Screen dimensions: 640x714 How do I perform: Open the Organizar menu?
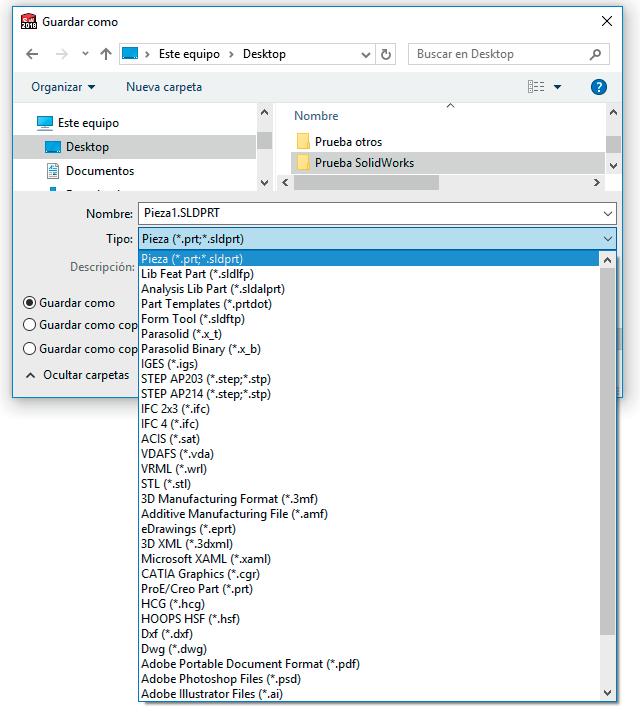[x=63, y=87]
